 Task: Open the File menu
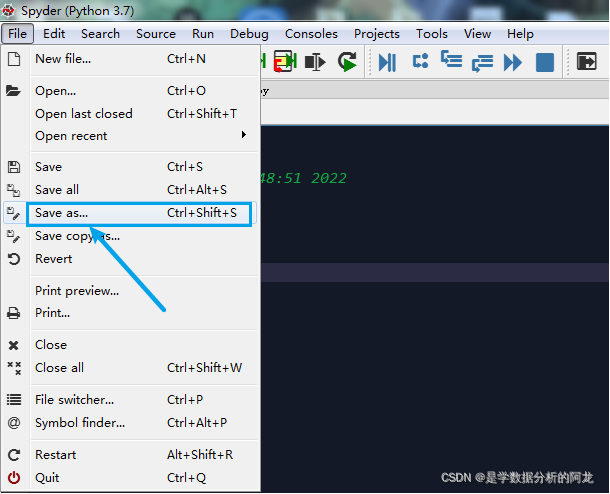(x=18, y=34)
